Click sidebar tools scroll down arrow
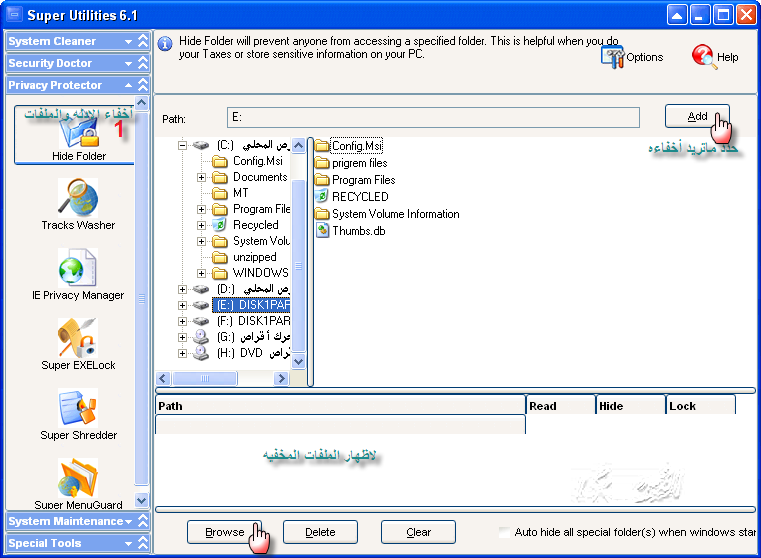Screen dimensions: 761x558 pyautogui.click(x=141, y=500)
